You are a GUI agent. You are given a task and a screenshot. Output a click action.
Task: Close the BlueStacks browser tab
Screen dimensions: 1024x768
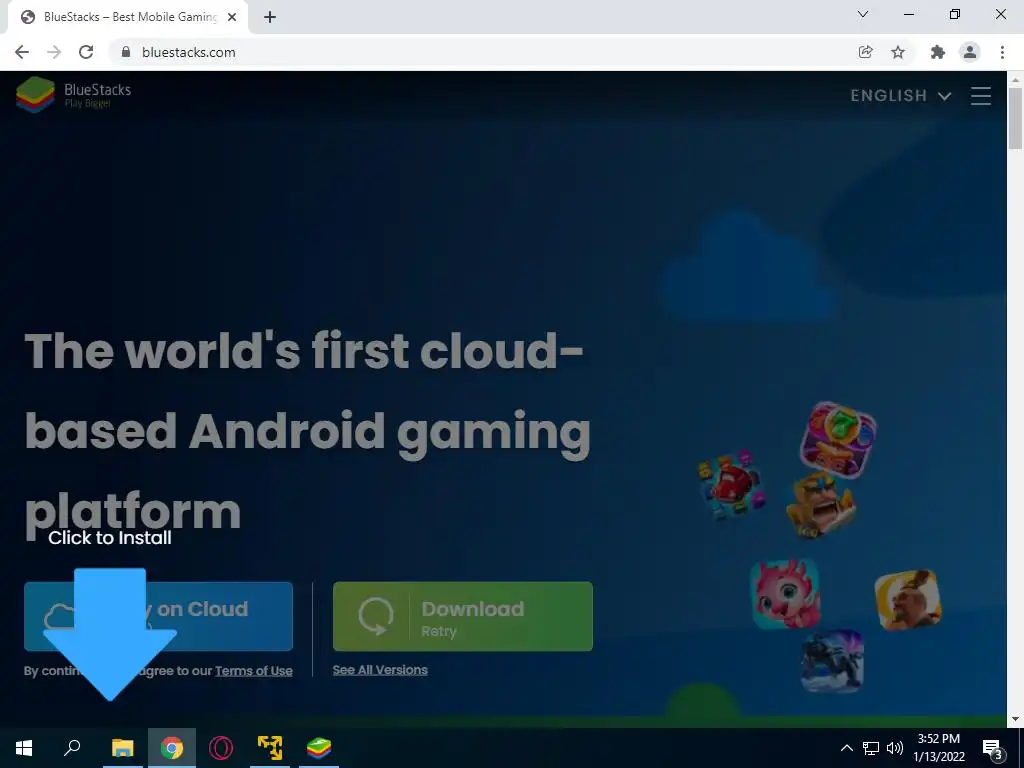point(232,17)
